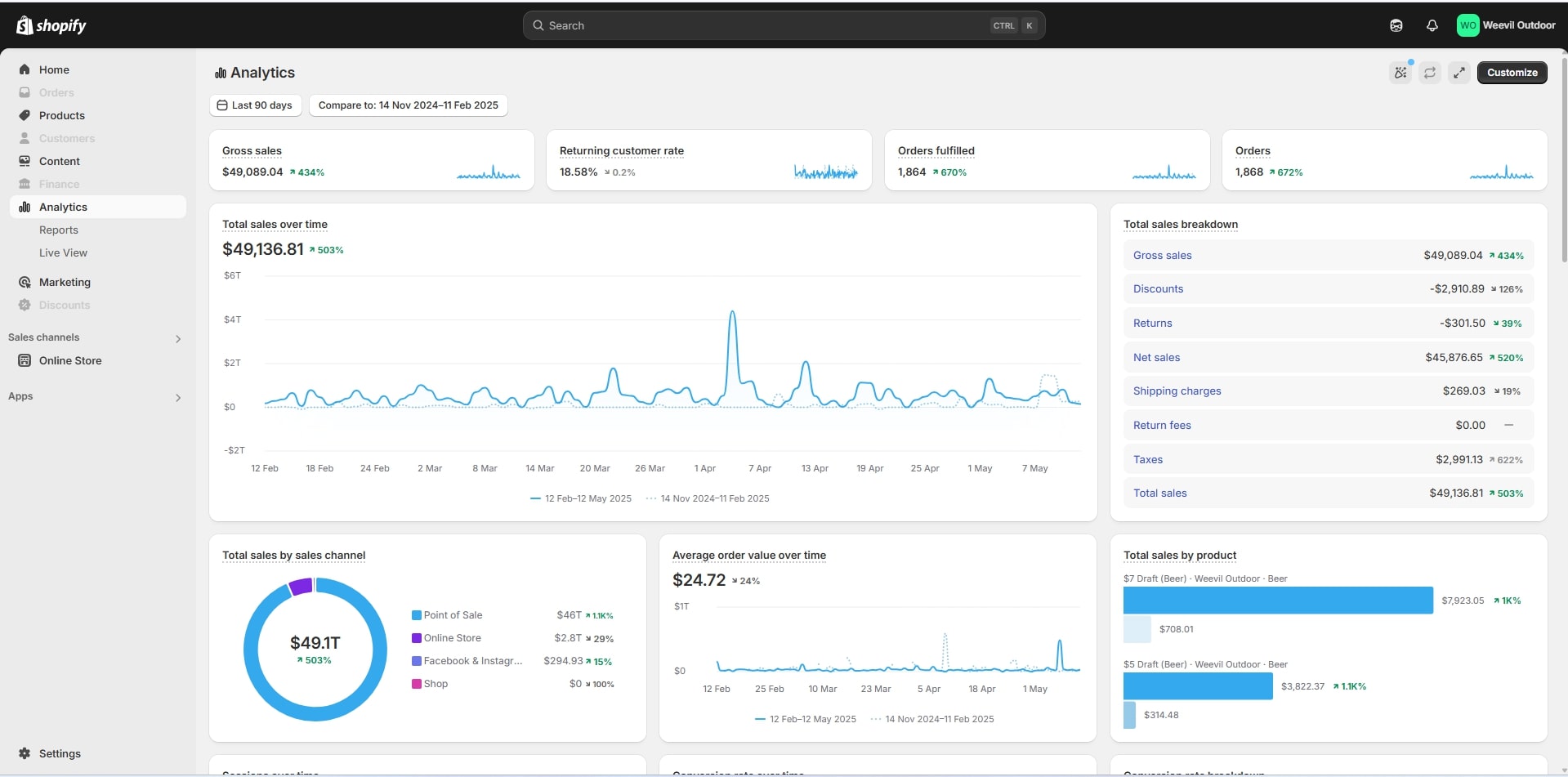
Task: Click the Home icon in sidebar
Action: (x=25, y=69)
